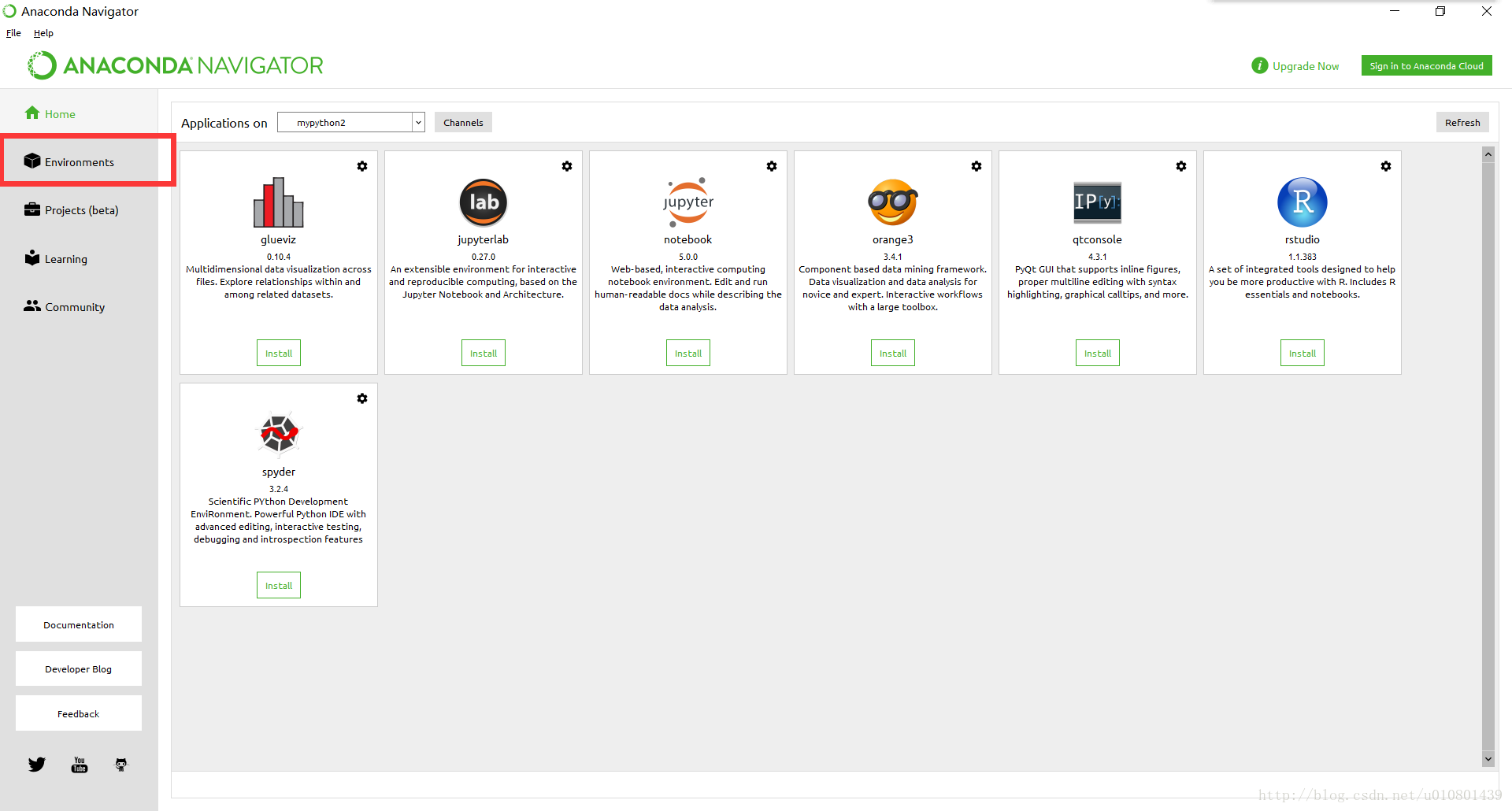The height and width of the screenshot is (811, 1512).
Task: Open the YouTube icon link
Action: coord(80,765)
